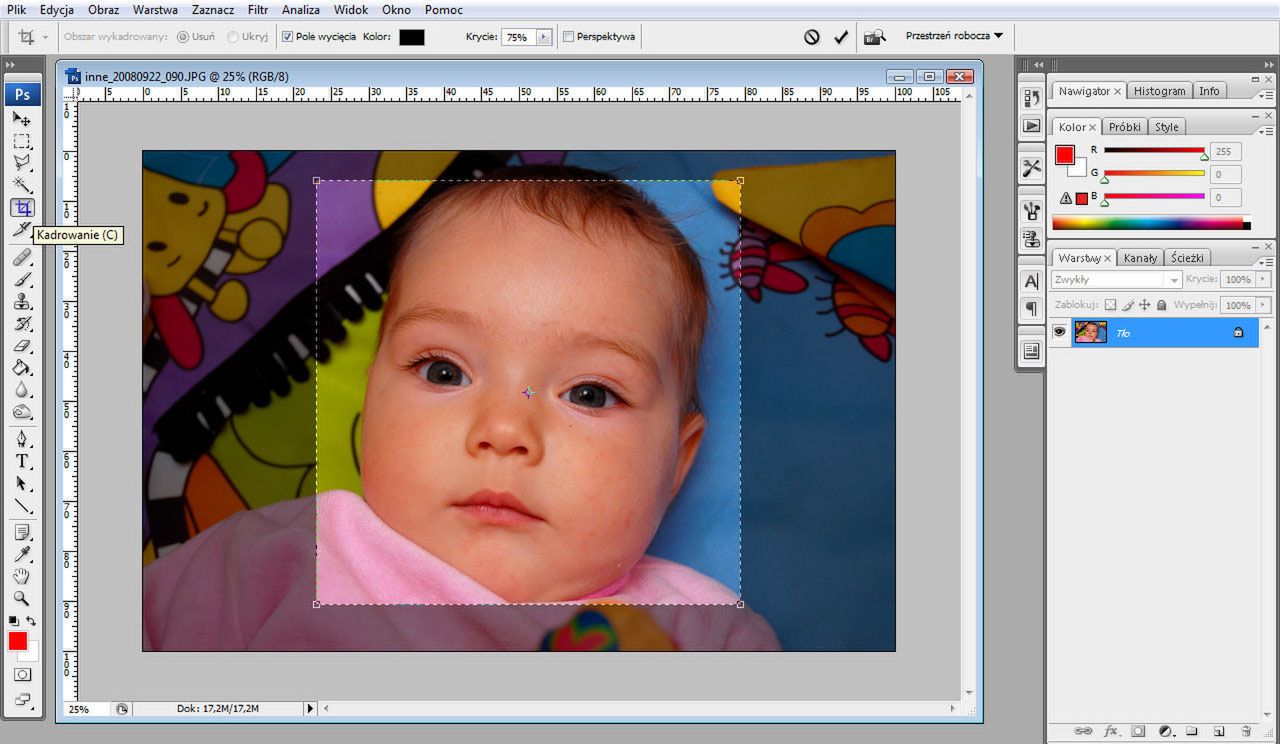This screenshot has height=744, width=1280.
Task: Select the Rectangular Marquee tool
Action: [22, 141]
